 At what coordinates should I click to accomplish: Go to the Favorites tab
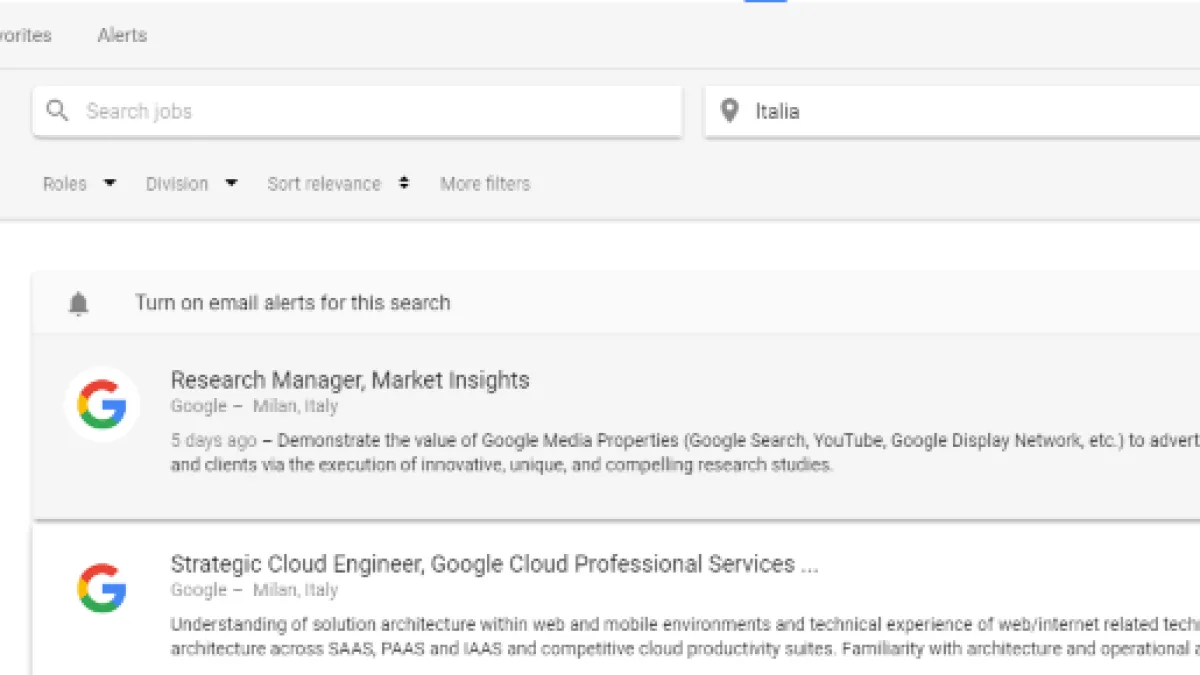25,35
